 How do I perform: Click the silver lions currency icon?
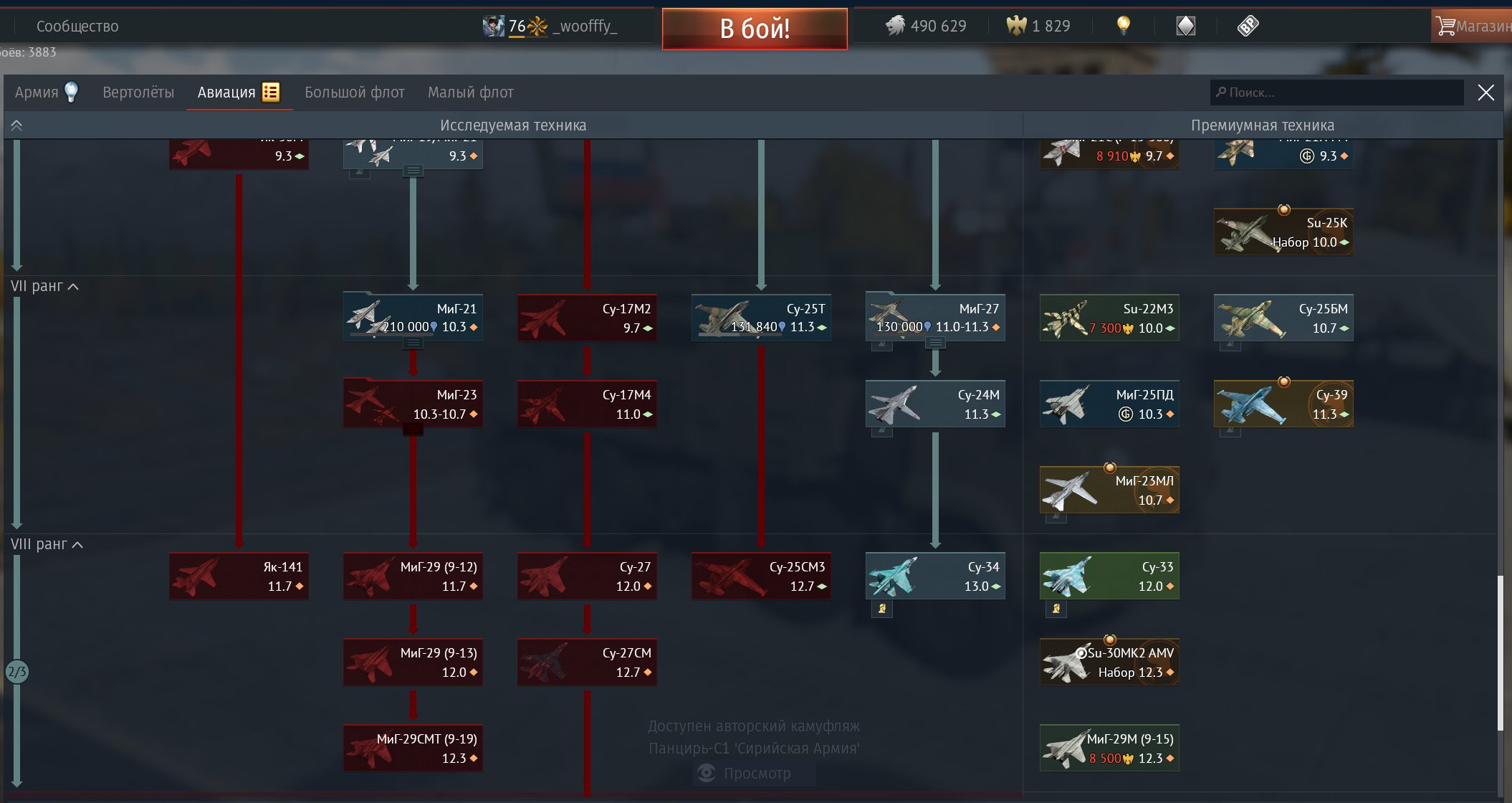[895, 26]
